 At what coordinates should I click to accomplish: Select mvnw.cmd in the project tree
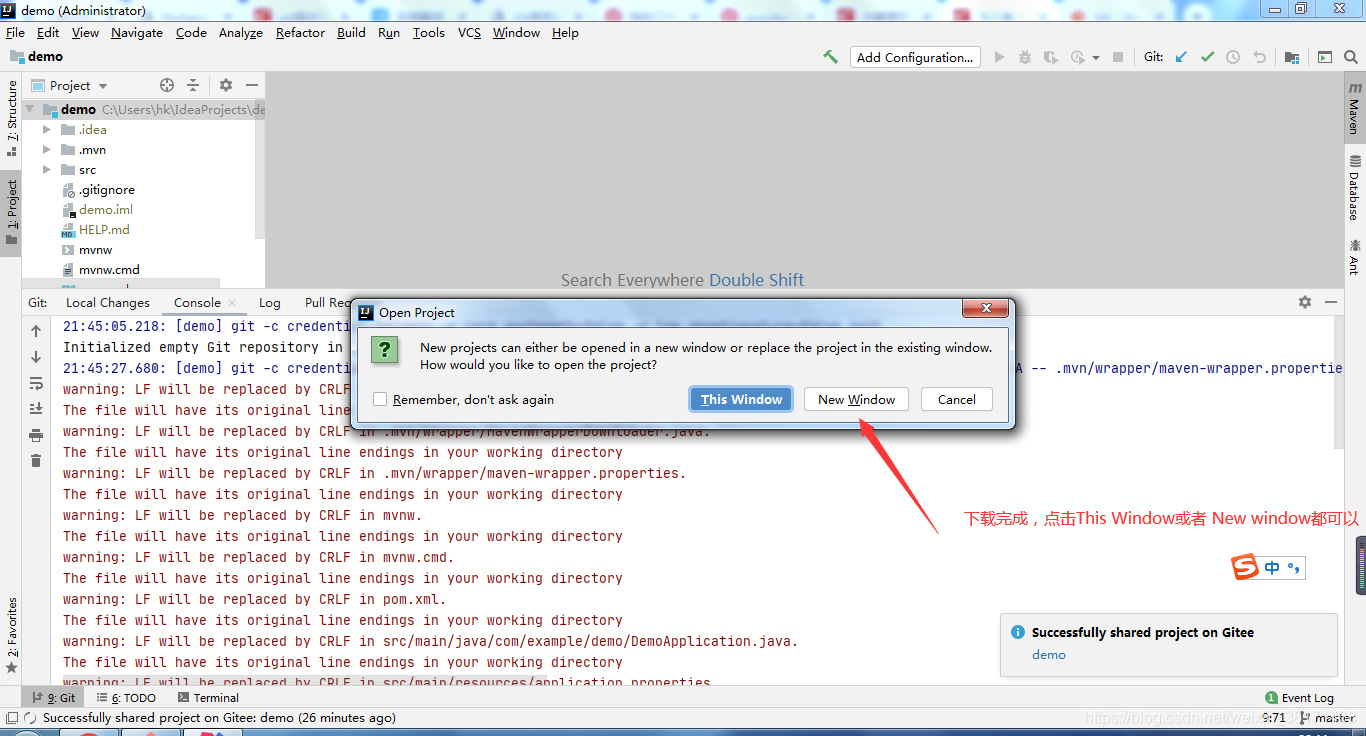pyautogui.click(x=109, y=269)
